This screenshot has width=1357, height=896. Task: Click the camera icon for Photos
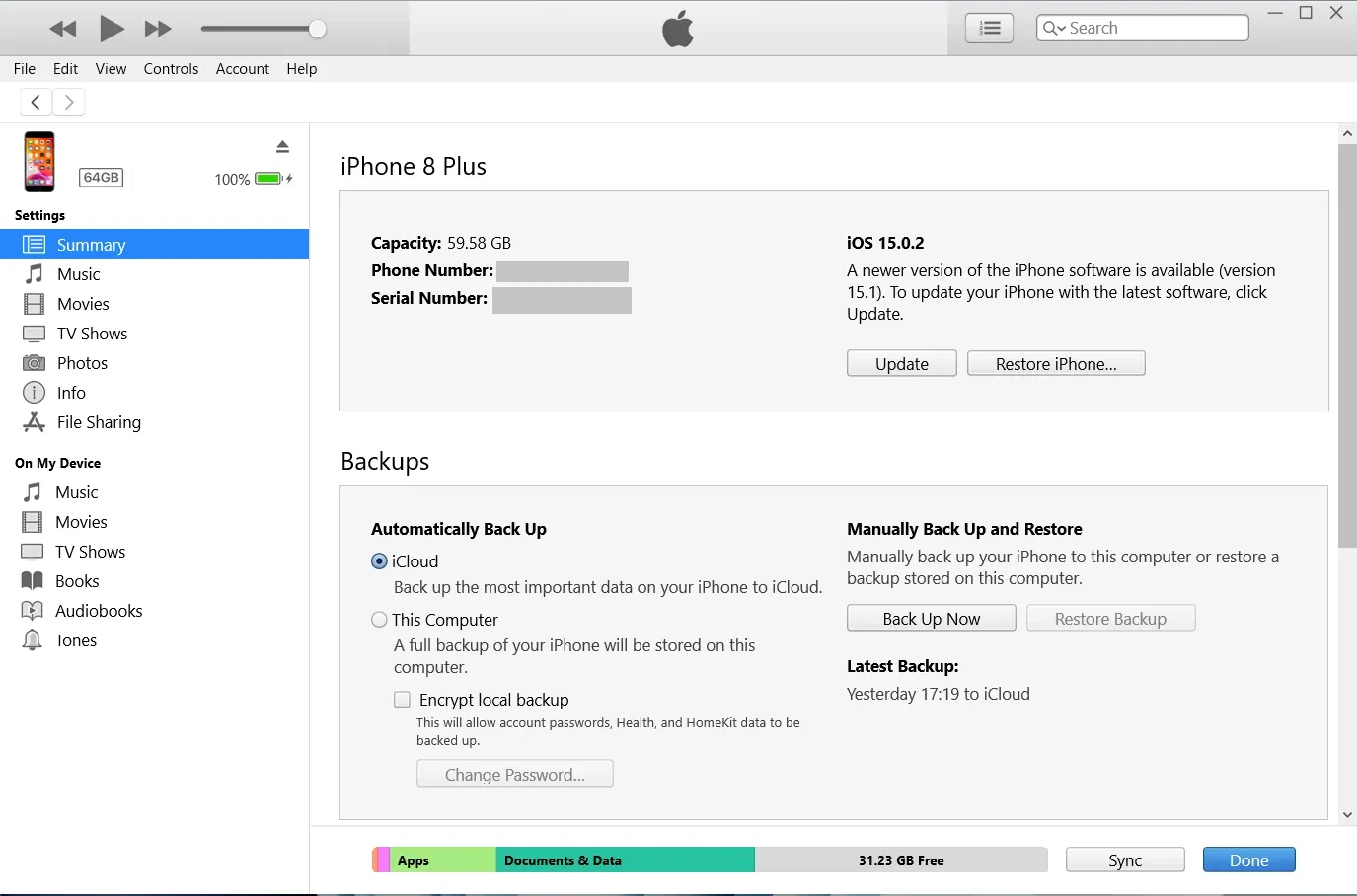[x=35, y=363]
